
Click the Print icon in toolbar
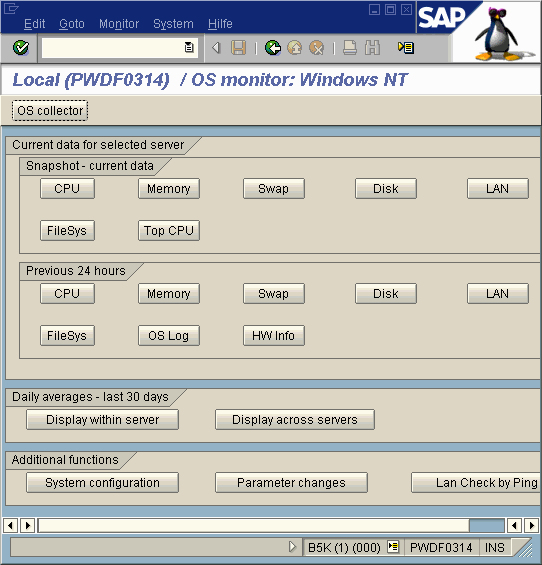(350, 48)
